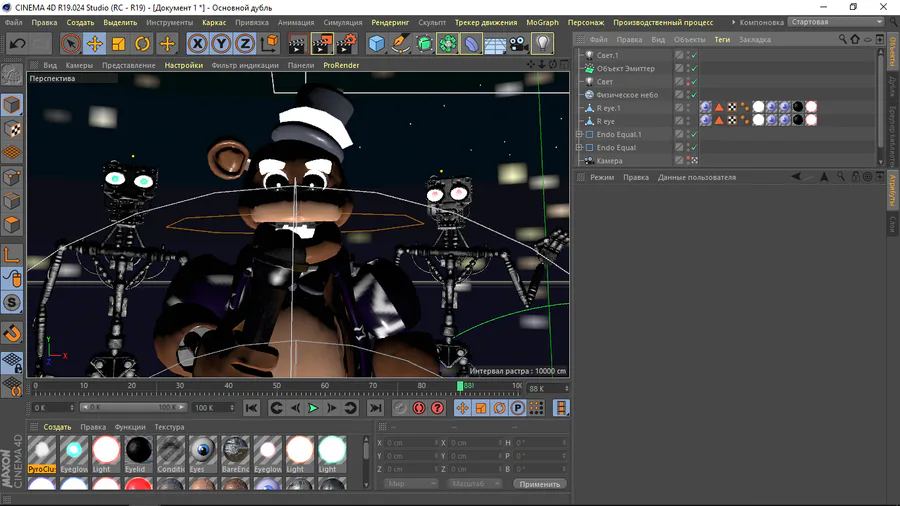Expand the Endo Equal.1 object

tap(579, 134)
